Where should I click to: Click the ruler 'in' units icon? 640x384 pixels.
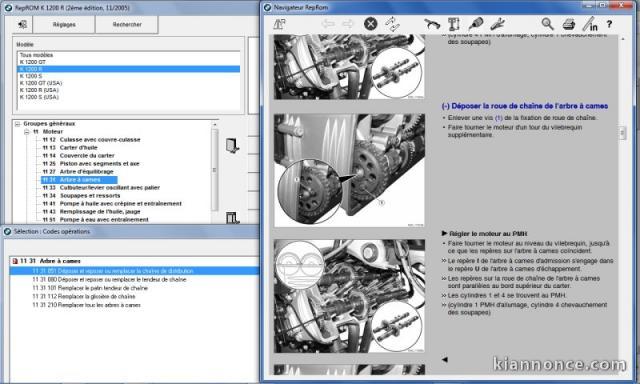pyautogui.click(x=590, y=24)
